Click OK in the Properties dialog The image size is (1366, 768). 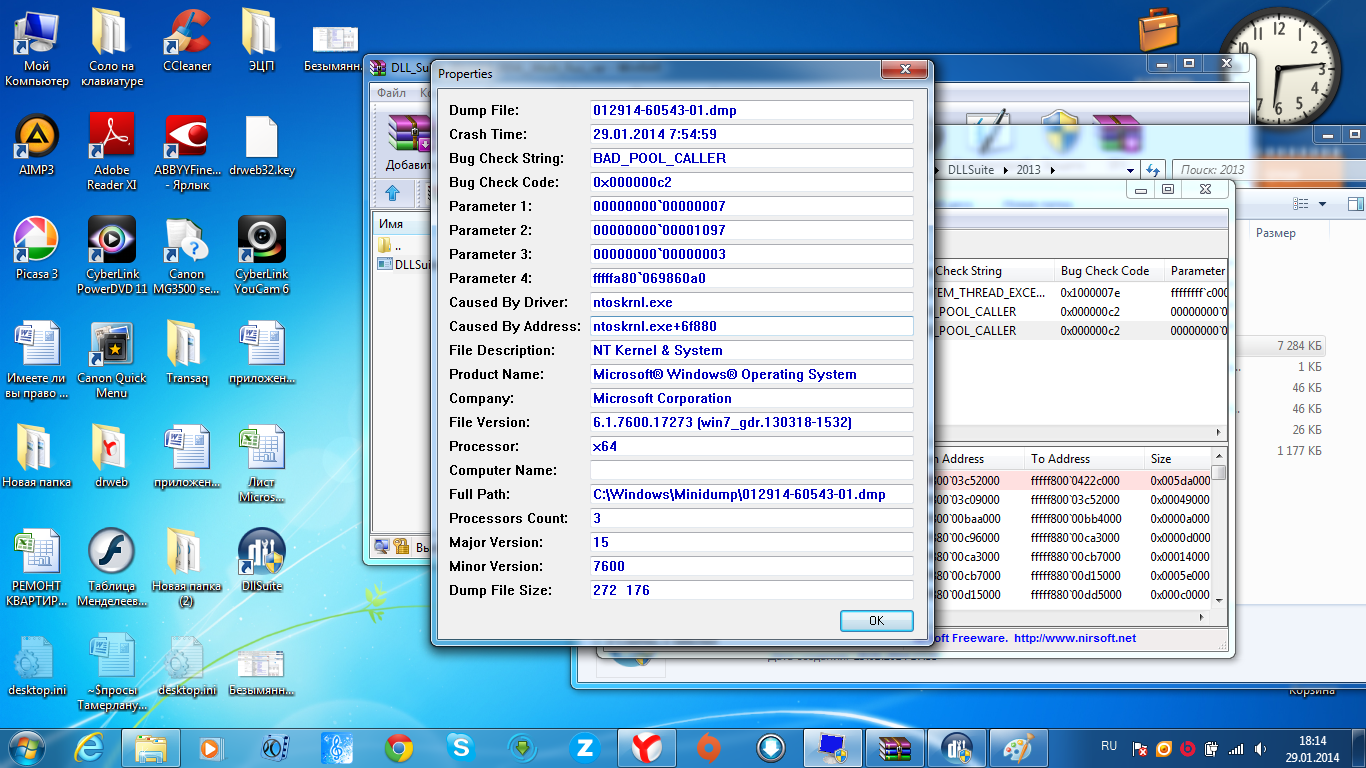(876, 621)
